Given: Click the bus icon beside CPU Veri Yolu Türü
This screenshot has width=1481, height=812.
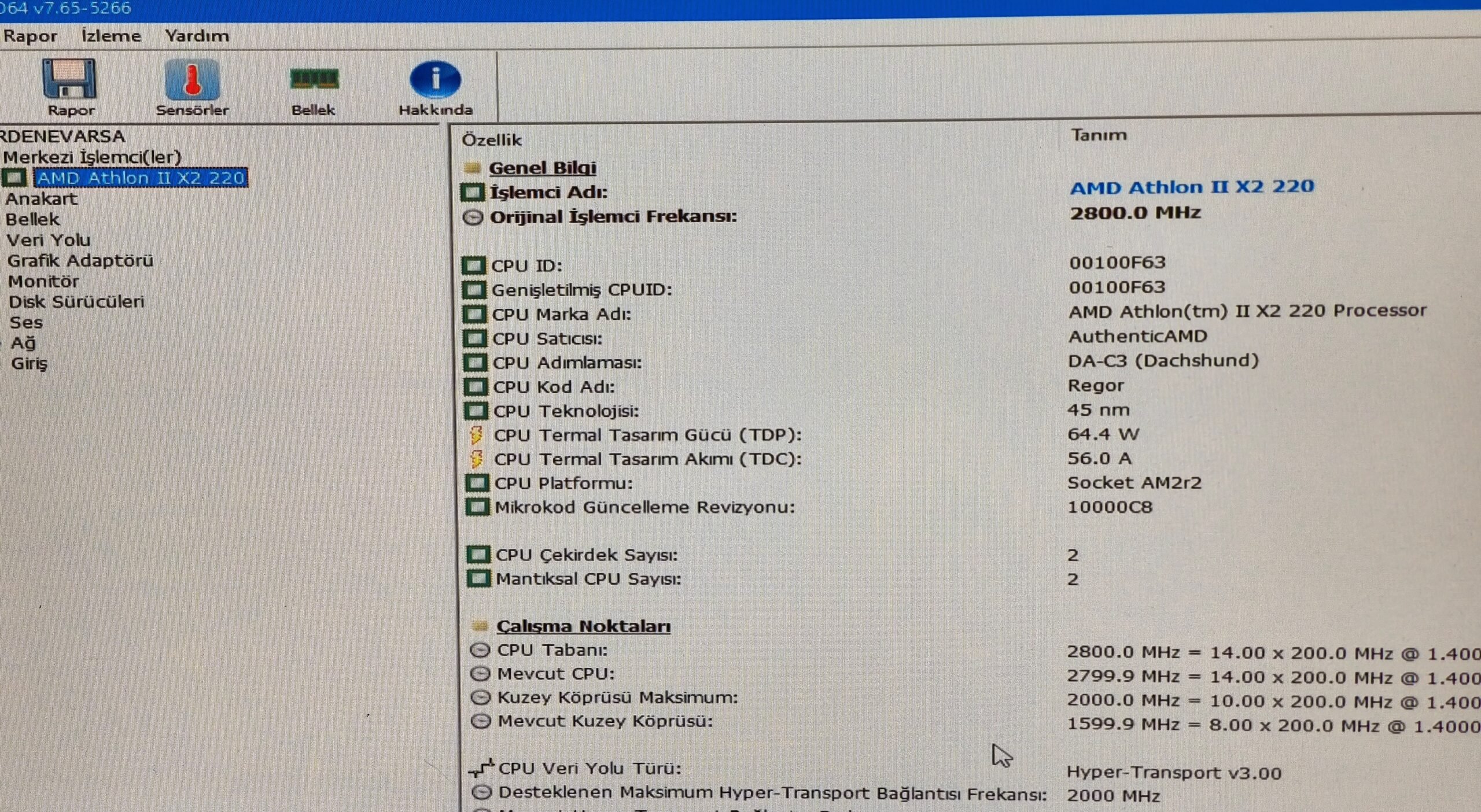Looking at the screenshot, I should pyautogui.click(x=482, y=768).
